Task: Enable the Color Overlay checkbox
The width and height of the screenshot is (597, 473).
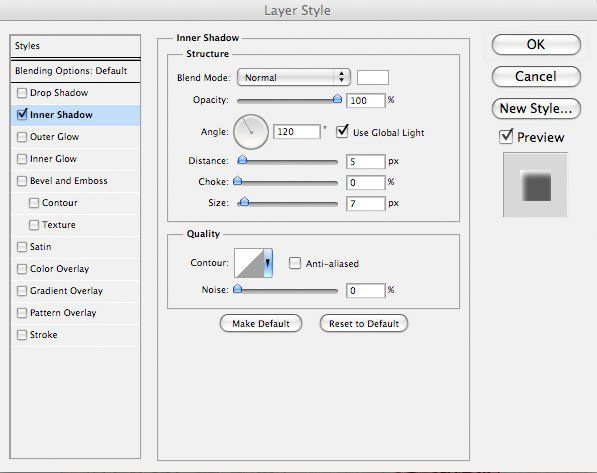Action: (x=22, y=269)
